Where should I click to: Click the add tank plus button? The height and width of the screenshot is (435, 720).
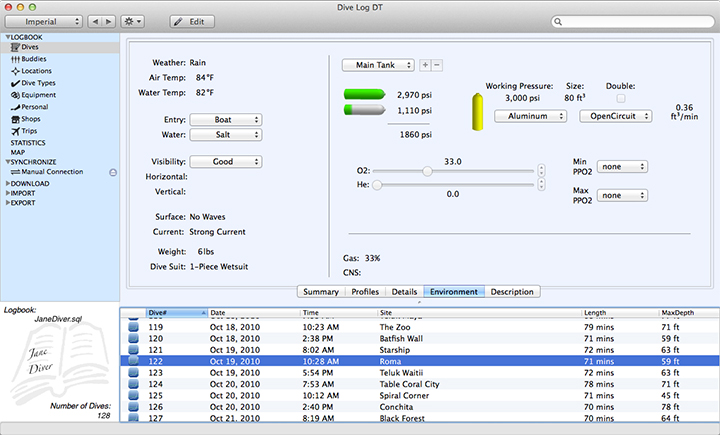(425, 65)
